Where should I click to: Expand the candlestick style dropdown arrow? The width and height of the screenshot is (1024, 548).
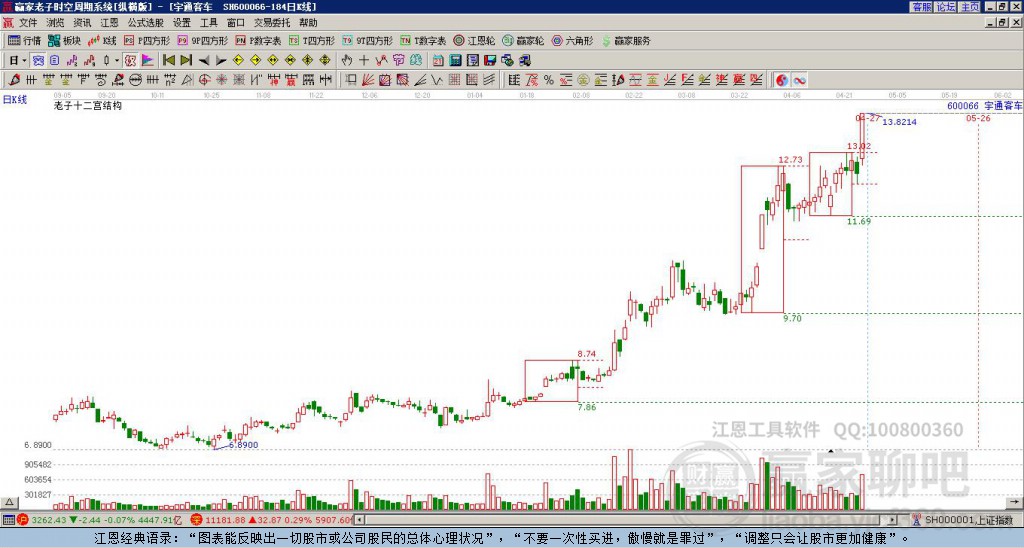[x=117, y=61]
